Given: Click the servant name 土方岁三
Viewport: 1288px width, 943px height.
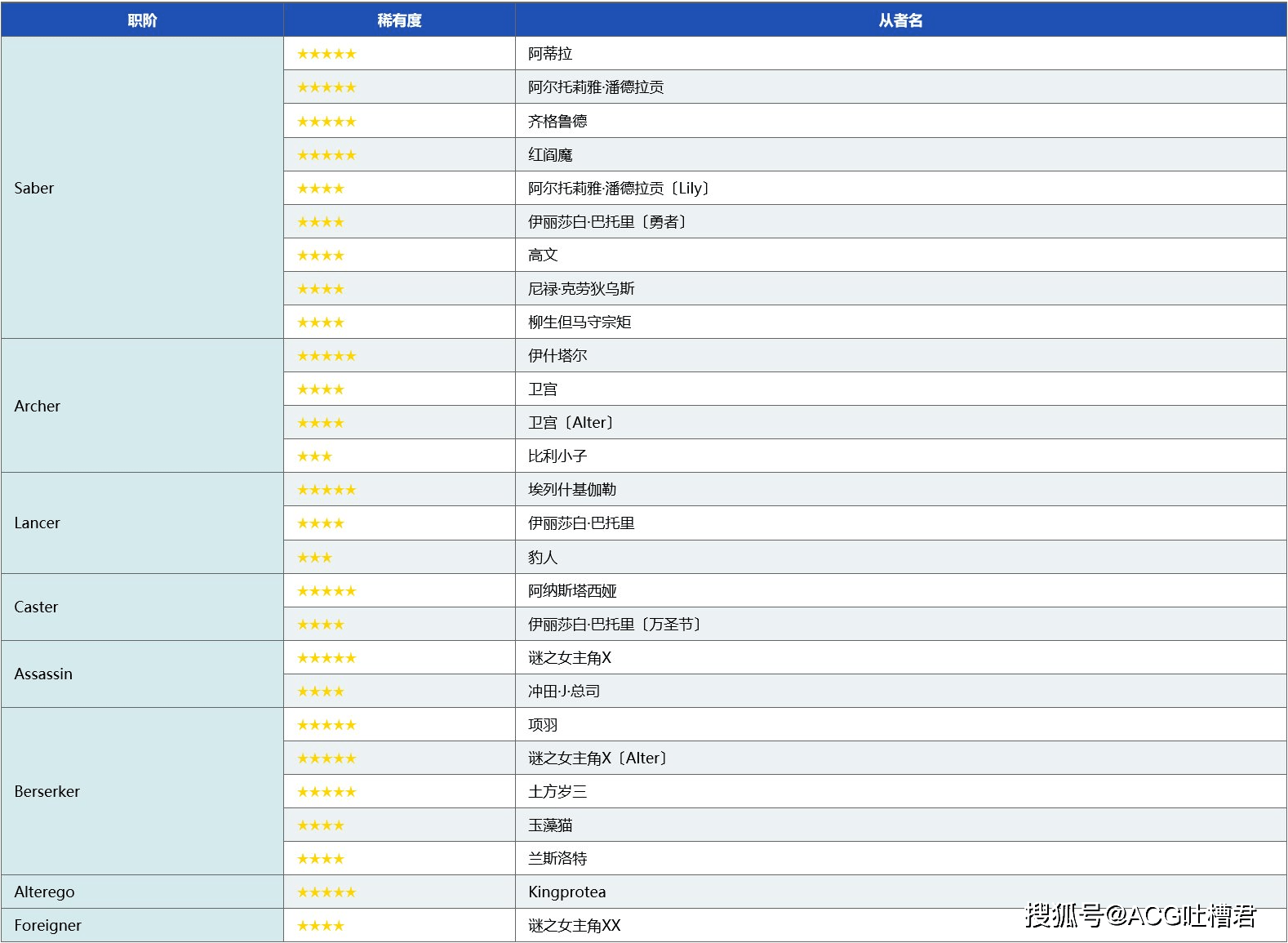Looking at the screenshot, I should pos(557,791).
